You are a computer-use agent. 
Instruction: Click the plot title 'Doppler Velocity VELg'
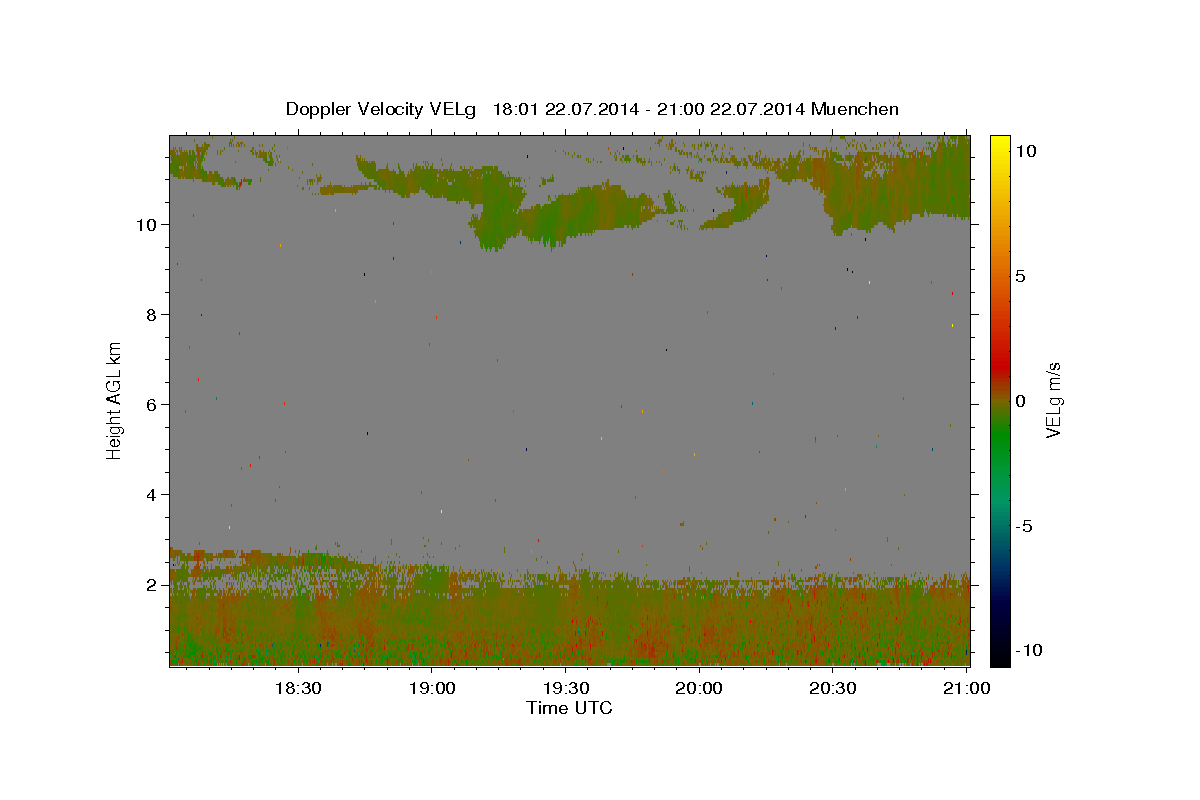[383, 109]
